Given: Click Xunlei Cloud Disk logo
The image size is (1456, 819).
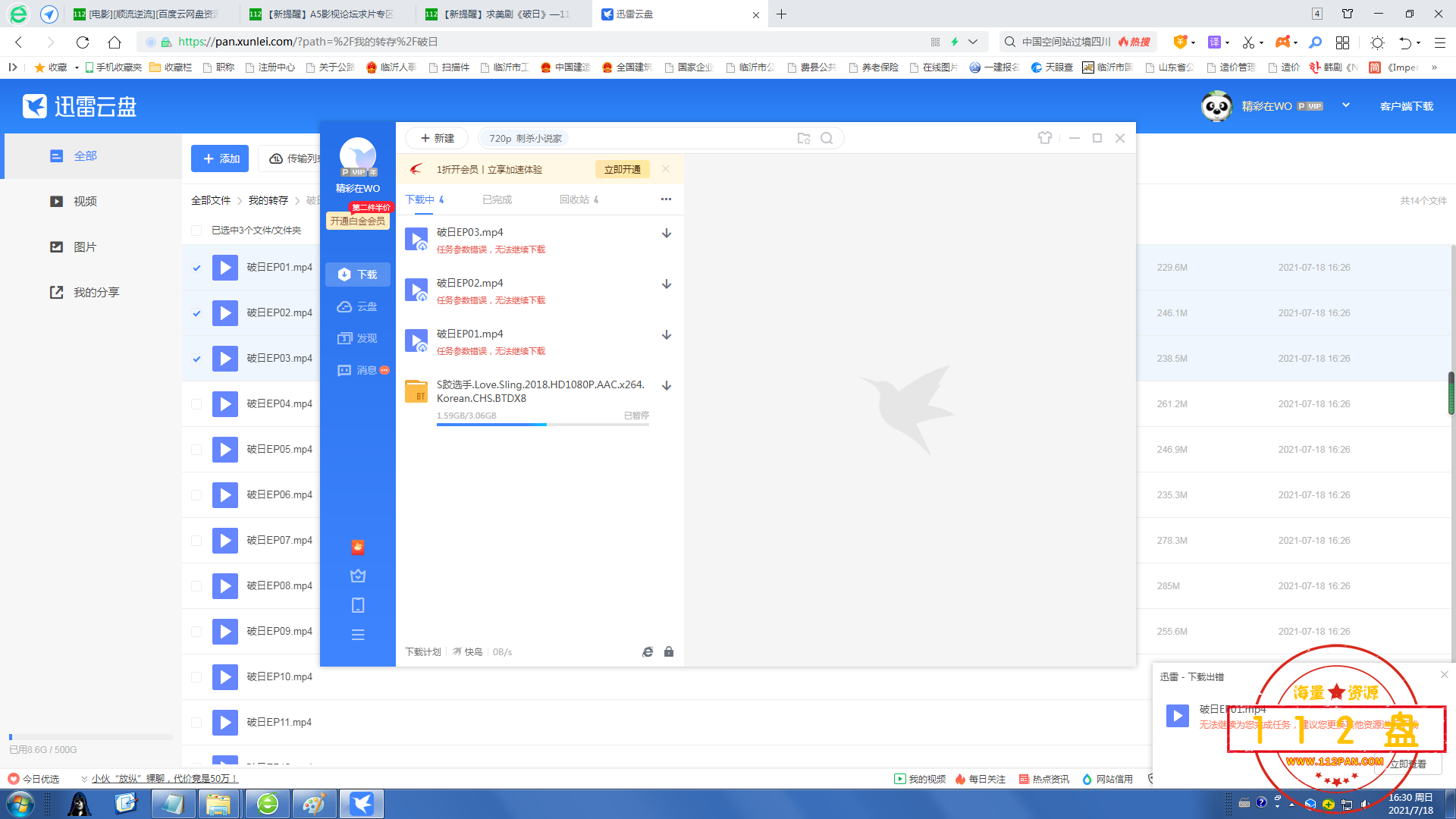Looking at the screenshot, I should (x=80, y=106).
